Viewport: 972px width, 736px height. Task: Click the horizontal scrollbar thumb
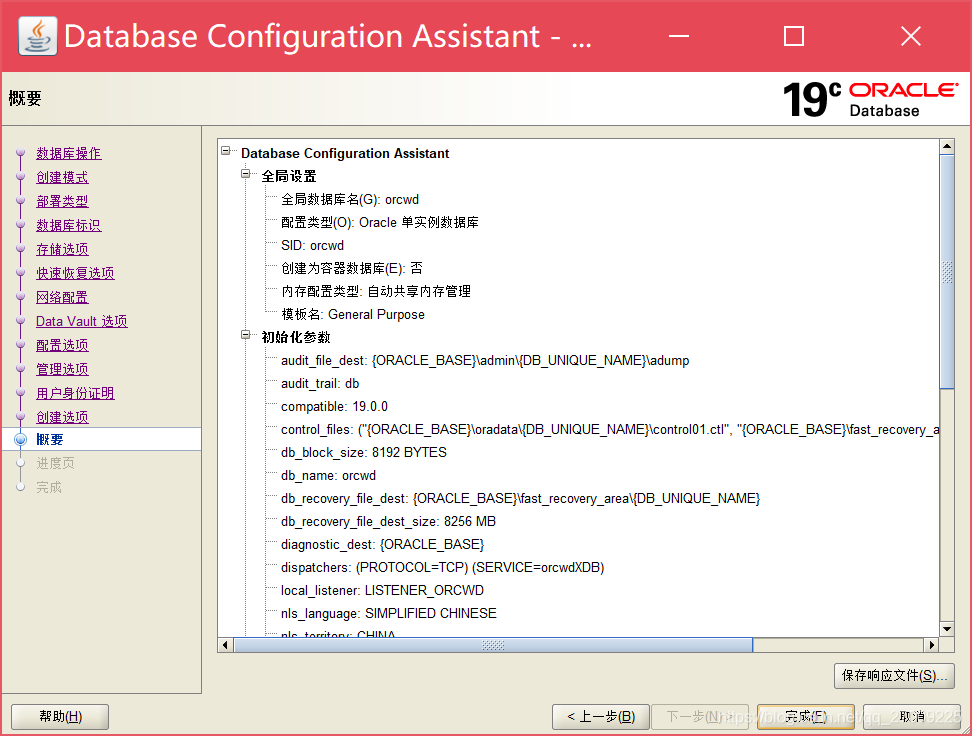493,645
